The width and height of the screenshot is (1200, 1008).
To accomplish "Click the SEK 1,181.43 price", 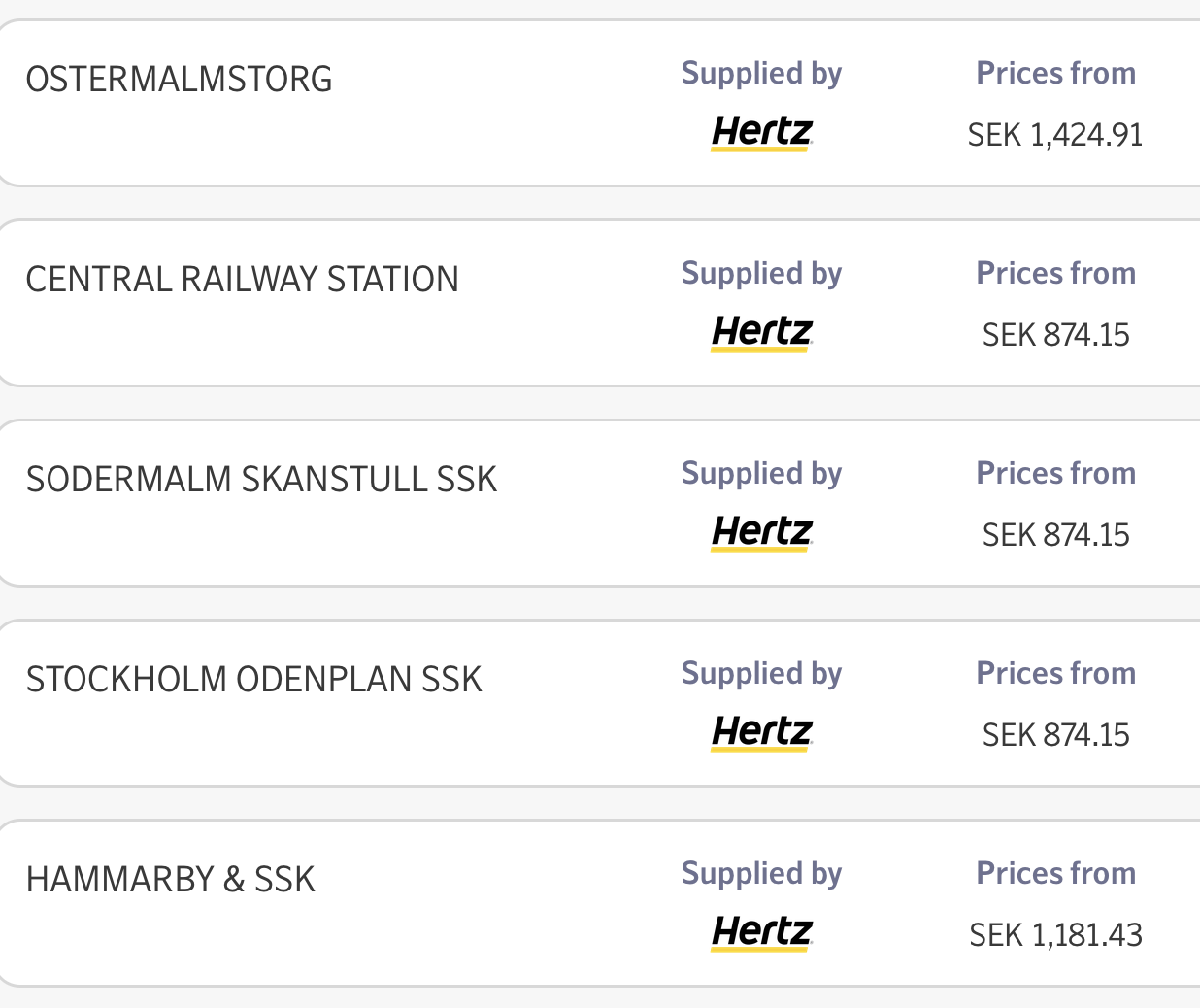I will tap(1055, 935).
